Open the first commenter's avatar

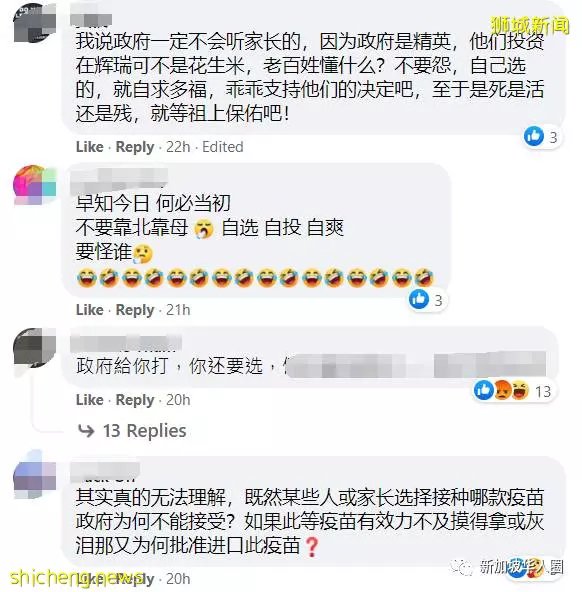coord(34,23)
